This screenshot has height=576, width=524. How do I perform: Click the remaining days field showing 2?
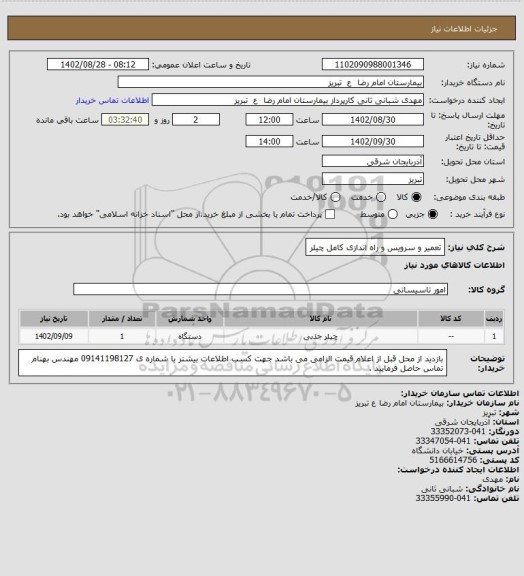coord(196,120)
